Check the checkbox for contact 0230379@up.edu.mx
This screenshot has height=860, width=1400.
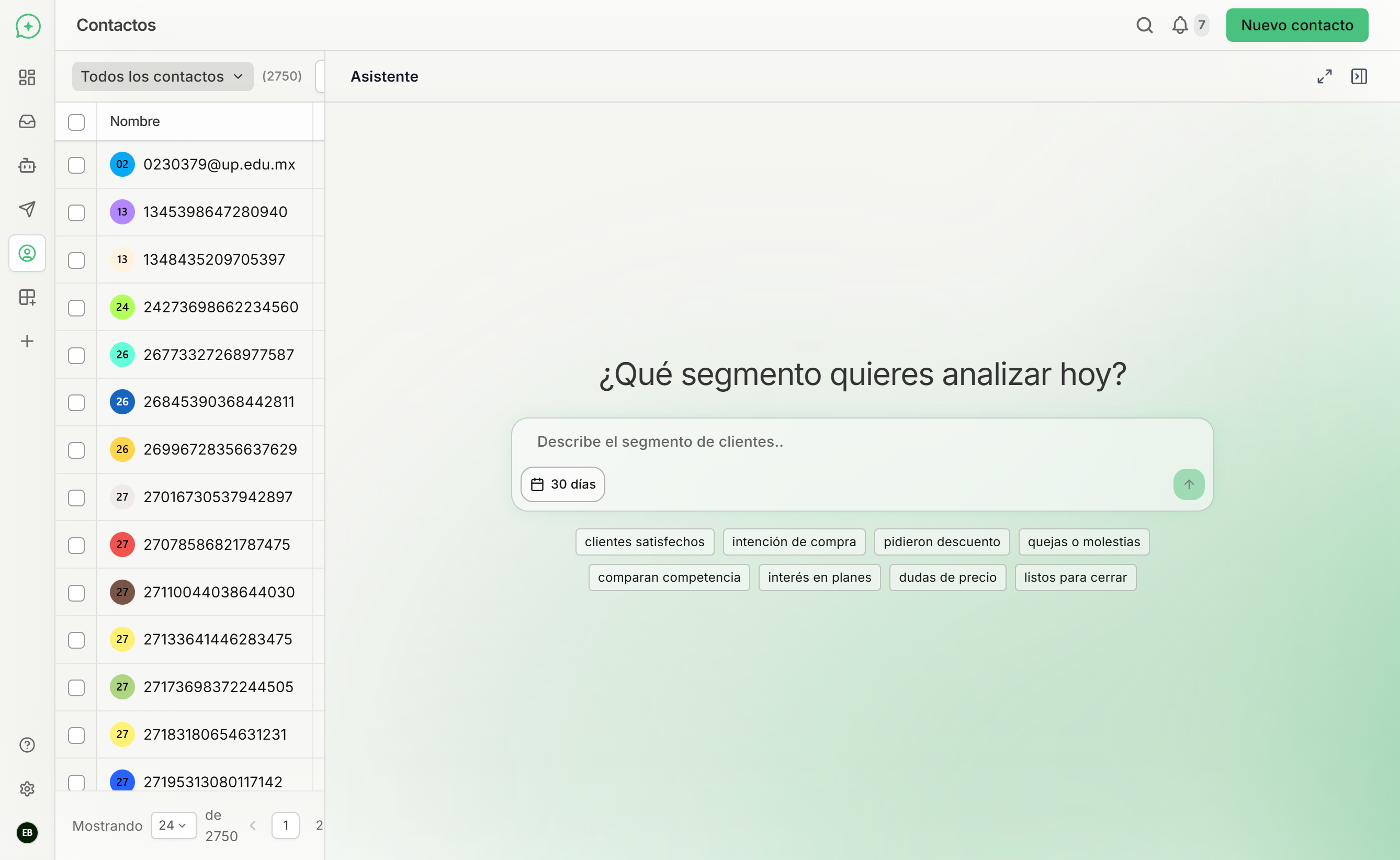pos(76,164)
